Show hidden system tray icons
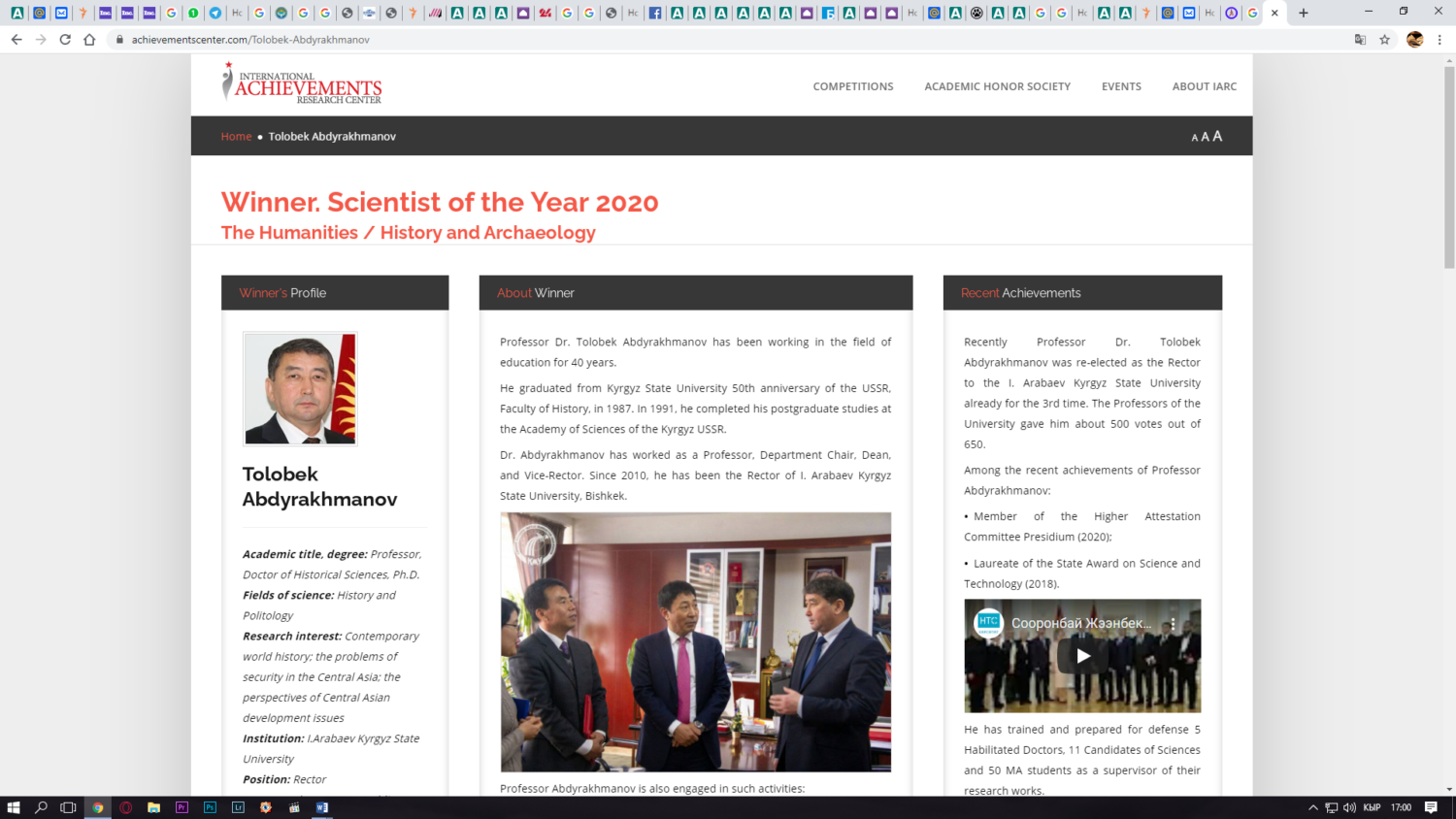Screen dimensions: 1456x819 pos(1312,807)
